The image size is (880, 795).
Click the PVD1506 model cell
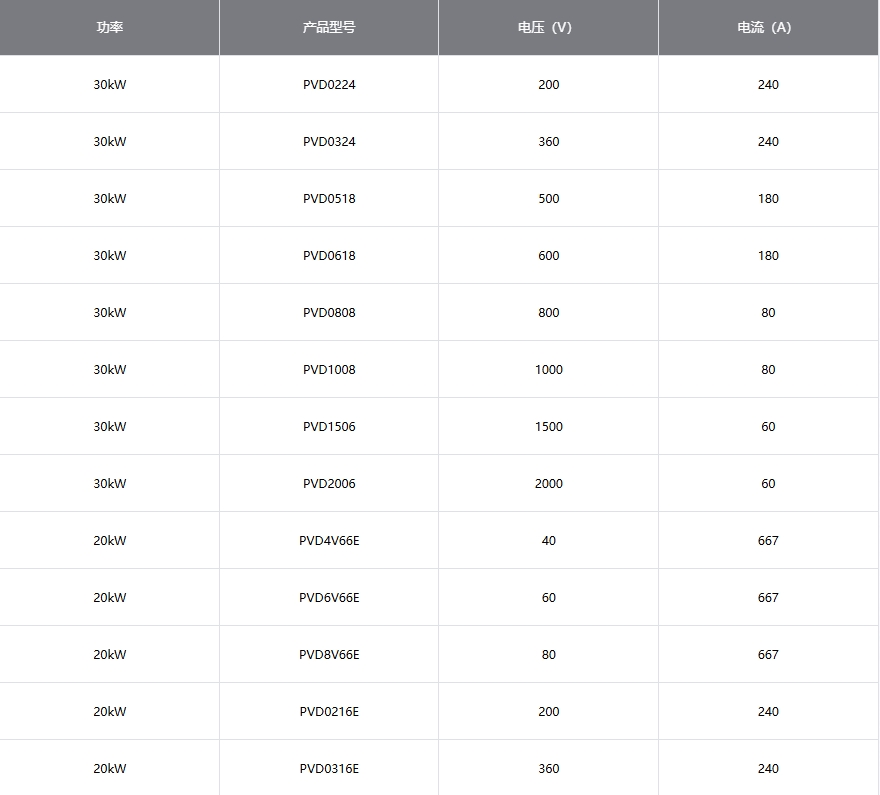(x=329, y=426)
